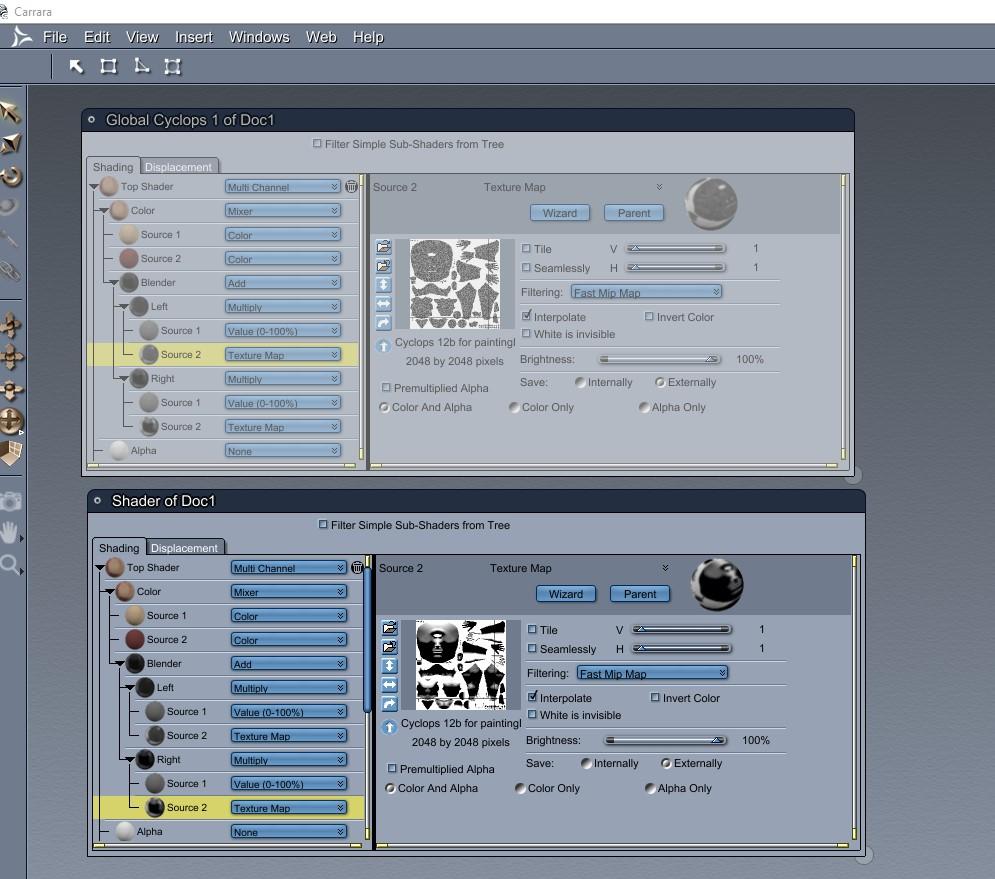The width and height of the screenshot is (995, 879).
Task: Open Top Shader Multi Channel dropdown in Global Cyclops
Action: point(282,187)
